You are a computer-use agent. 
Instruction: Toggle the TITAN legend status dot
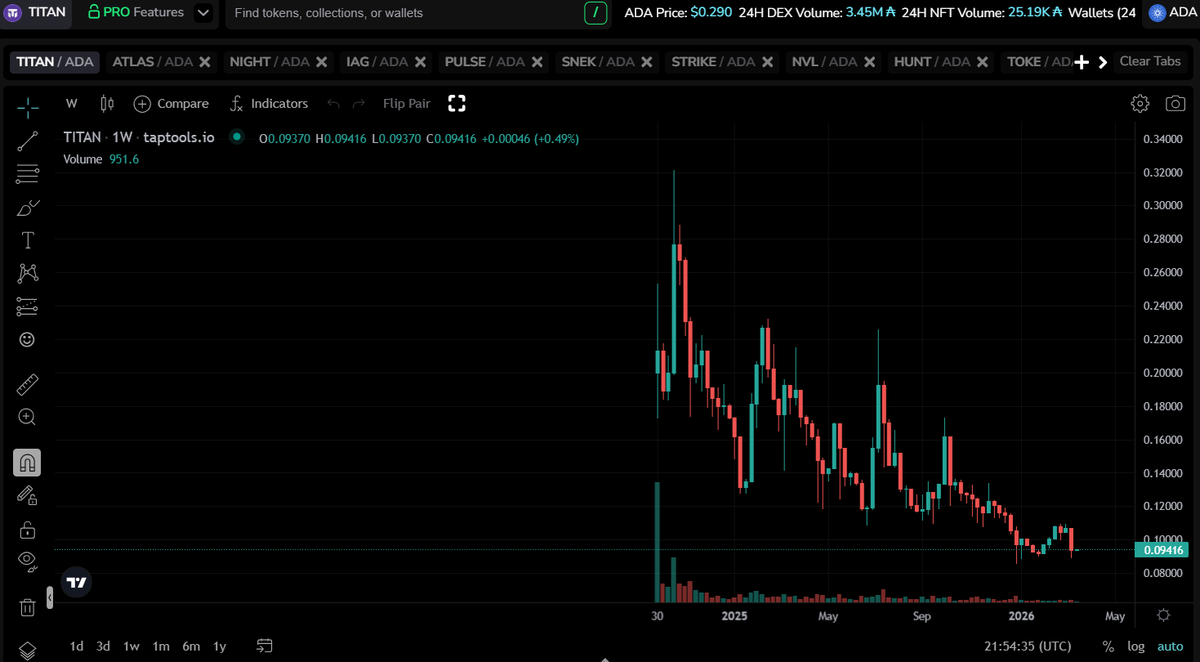236,137
